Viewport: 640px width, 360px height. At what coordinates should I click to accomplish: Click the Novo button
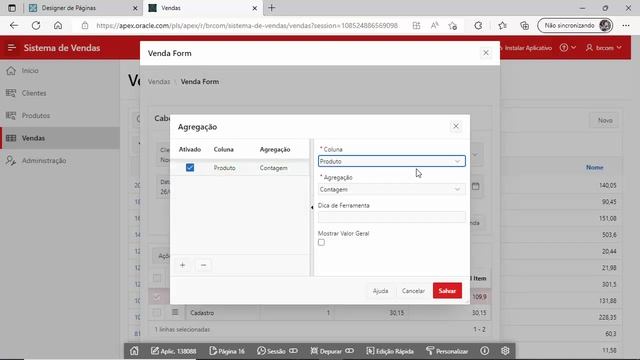click(605, 120)
